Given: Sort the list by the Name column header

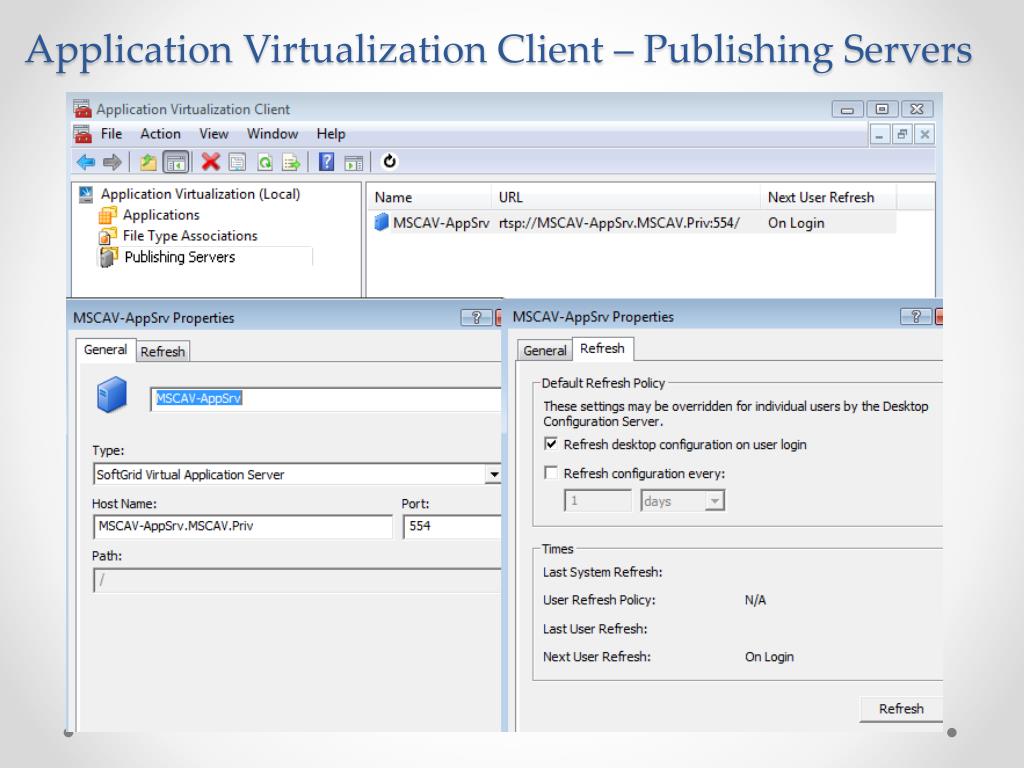Looking at the screenshot, I should tap(428, 197).
